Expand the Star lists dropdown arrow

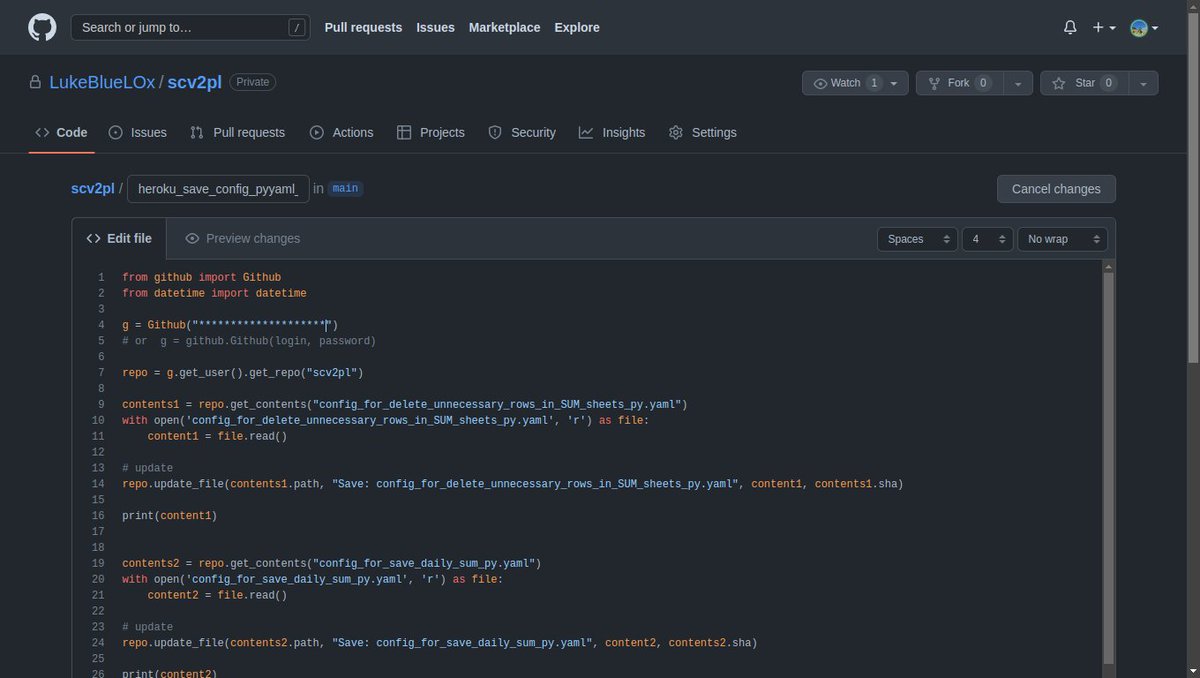pyautogui.click(x=1142, y=83)
